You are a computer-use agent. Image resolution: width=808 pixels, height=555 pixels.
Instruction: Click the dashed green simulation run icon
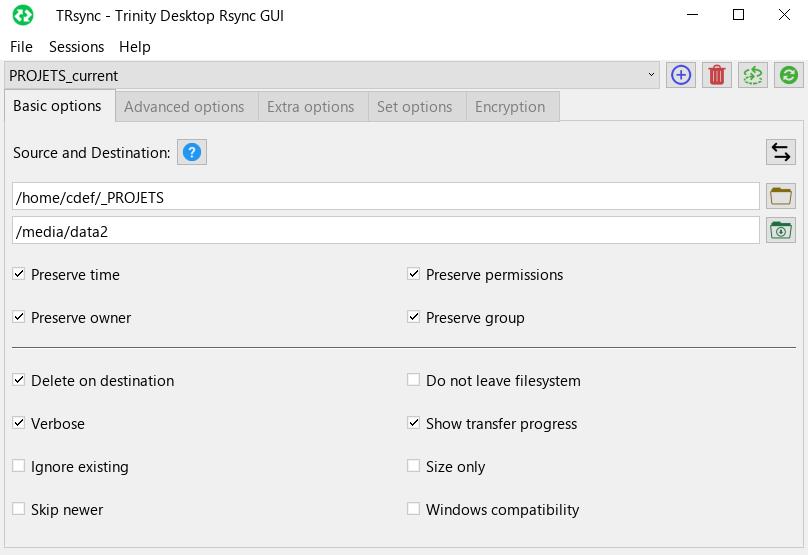pyautogui.click(x=753, y=75)
